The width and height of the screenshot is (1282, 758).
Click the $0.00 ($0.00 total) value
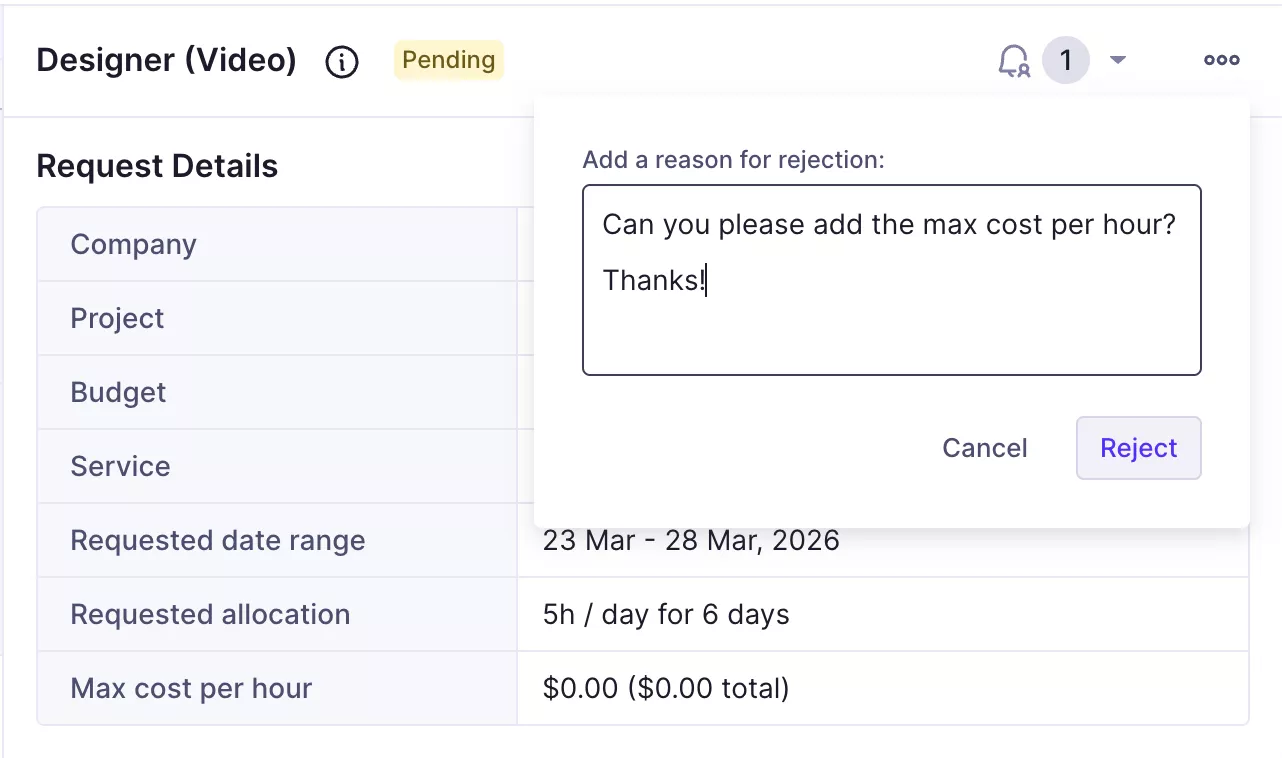(x=666, y=689)
